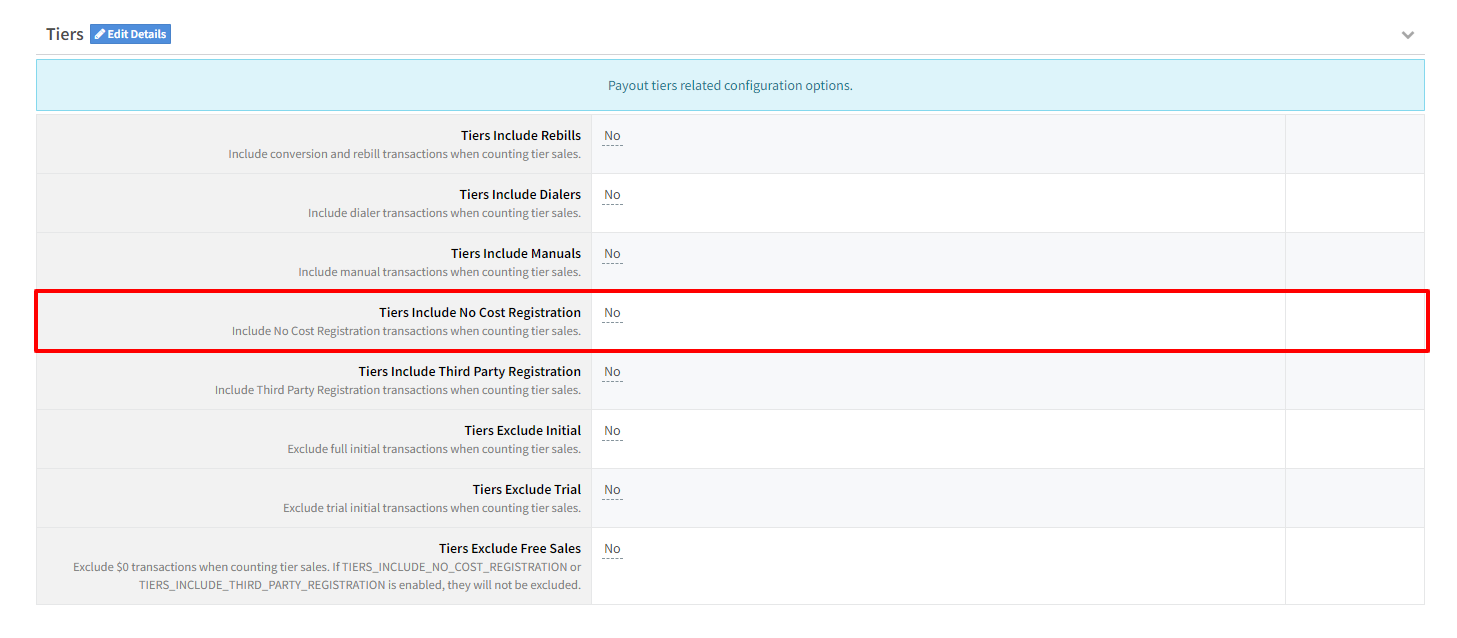This screenshot has height=638, width=1457.
Task: Toggle the Tiers Include Dialers value
Action: point(612,195)
